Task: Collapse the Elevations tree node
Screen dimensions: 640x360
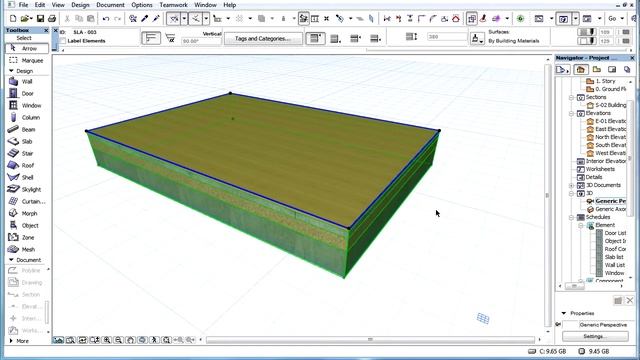Action: coord(571,113)
